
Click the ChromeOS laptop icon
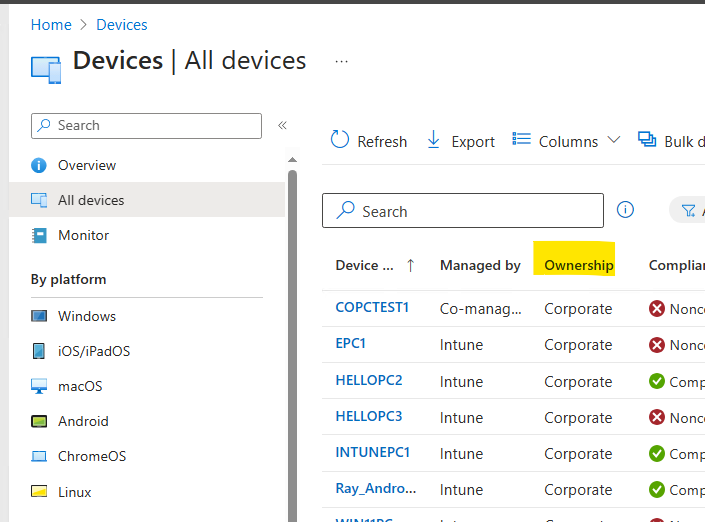pos(39,456)
